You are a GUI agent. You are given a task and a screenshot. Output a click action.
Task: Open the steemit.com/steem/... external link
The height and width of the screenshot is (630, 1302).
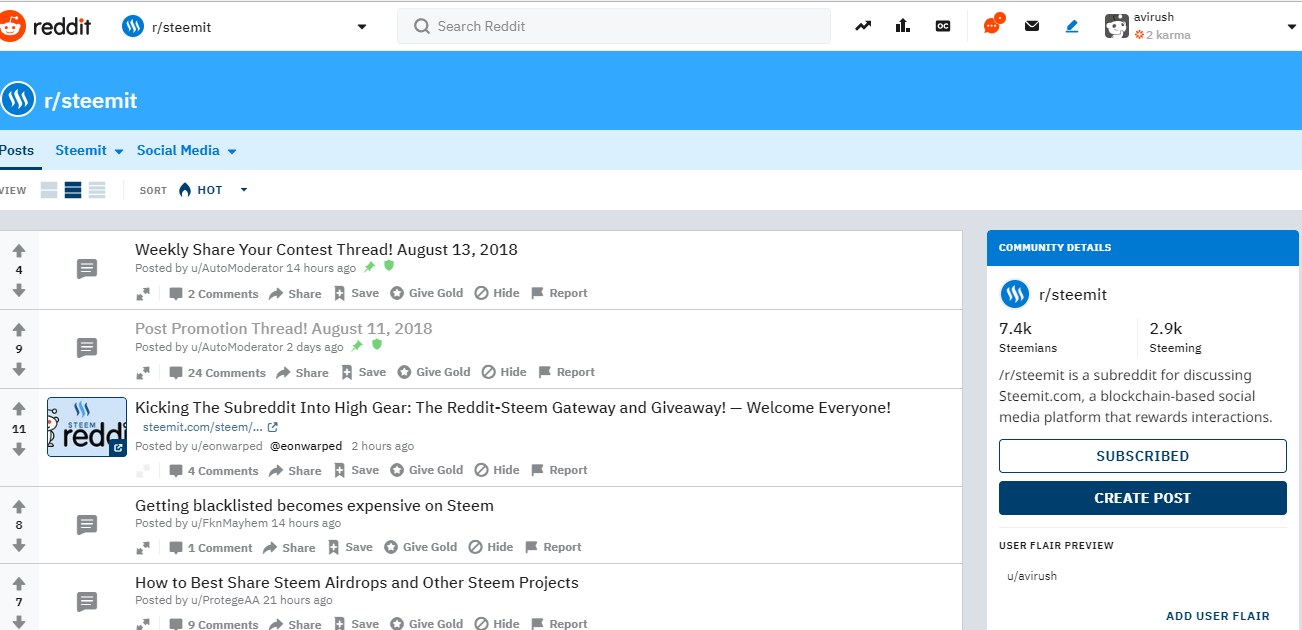pos(210,427)
